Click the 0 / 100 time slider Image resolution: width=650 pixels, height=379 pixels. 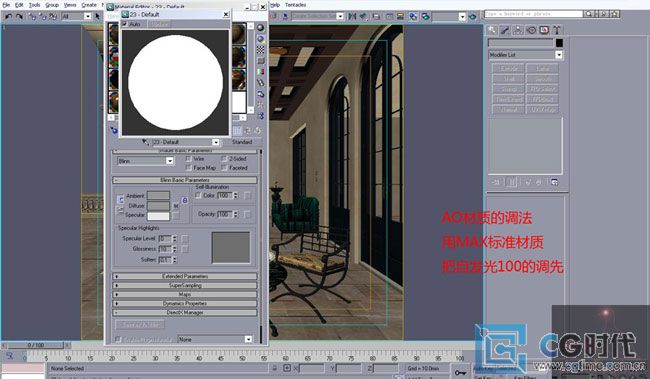[x=36, y=345]
